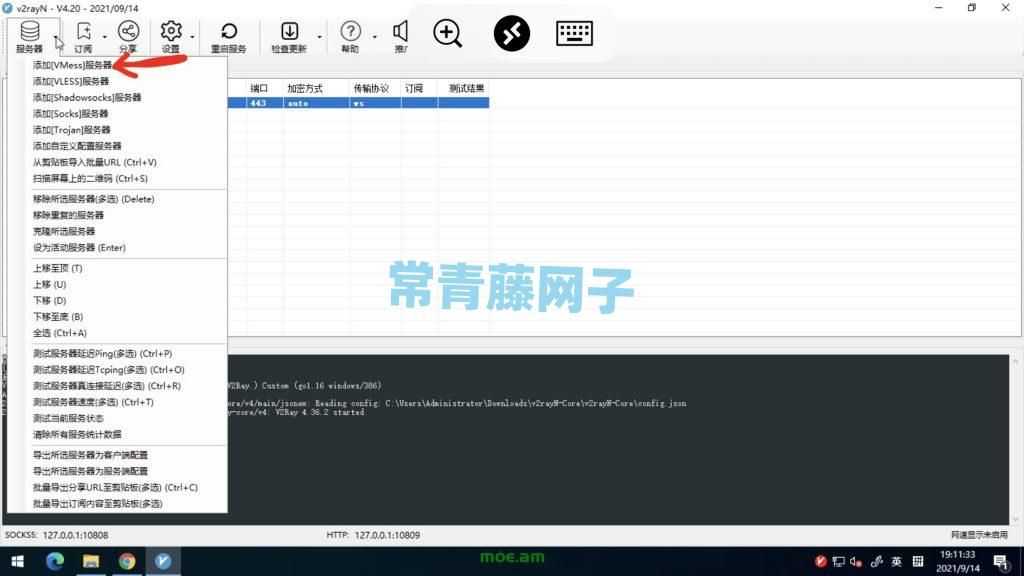This screenshot has width=1024, height=576.
Task: Open the 设置 settings gear icon
Action: click(170, 30)
